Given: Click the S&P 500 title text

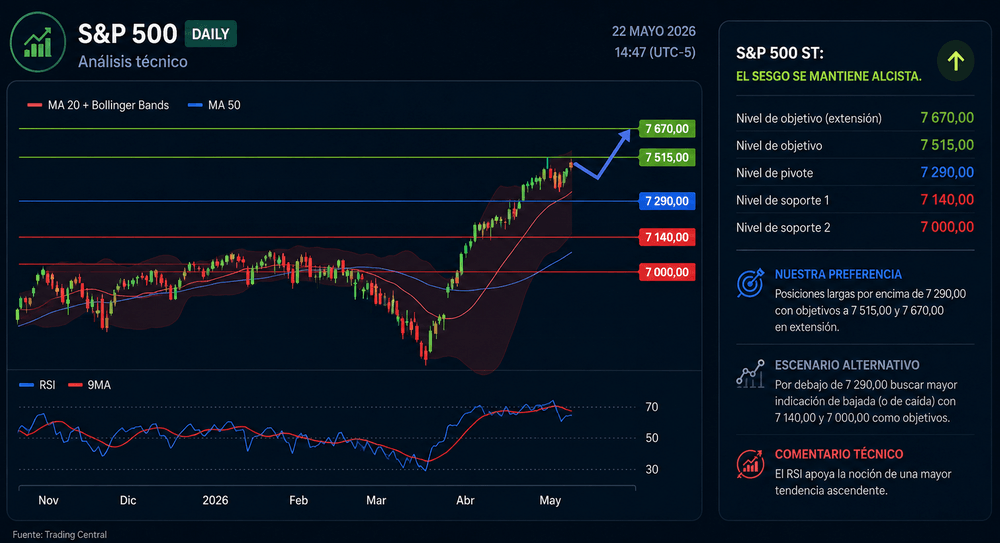Looking at the screenshot, I should [x=127, y=34].
